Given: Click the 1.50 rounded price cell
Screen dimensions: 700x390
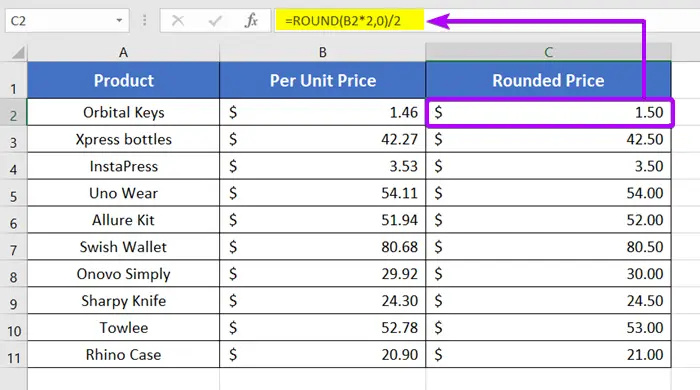Looking at the screenshot, I should [548, 112].
